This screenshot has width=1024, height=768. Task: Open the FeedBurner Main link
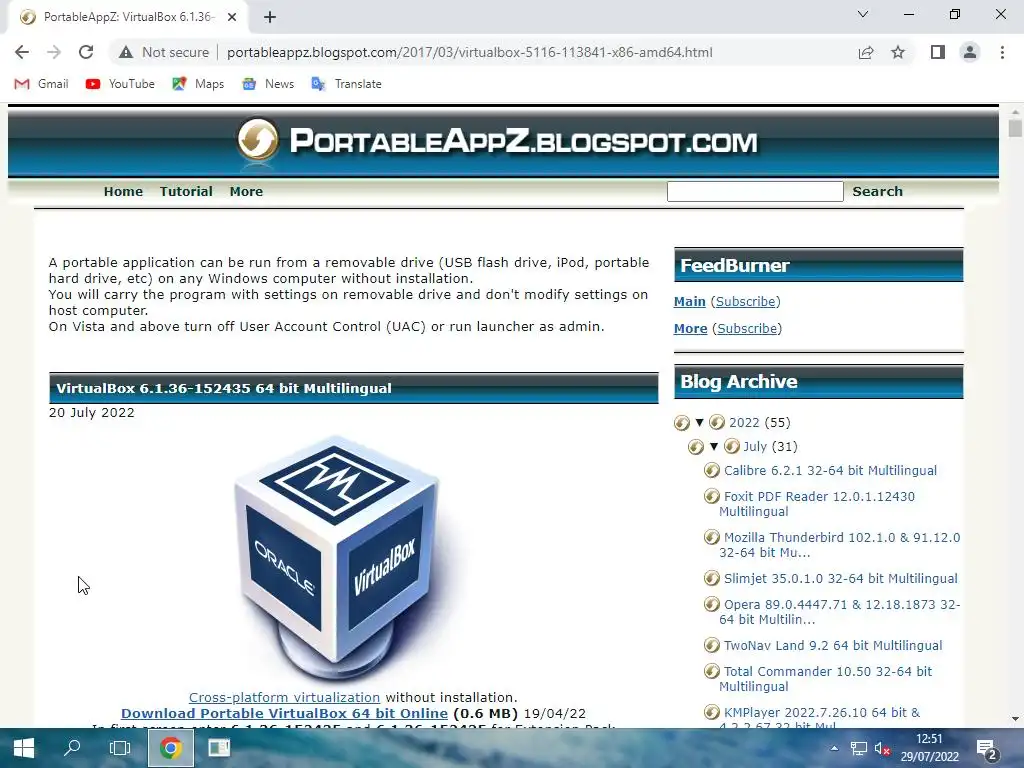tap(690, 302)
